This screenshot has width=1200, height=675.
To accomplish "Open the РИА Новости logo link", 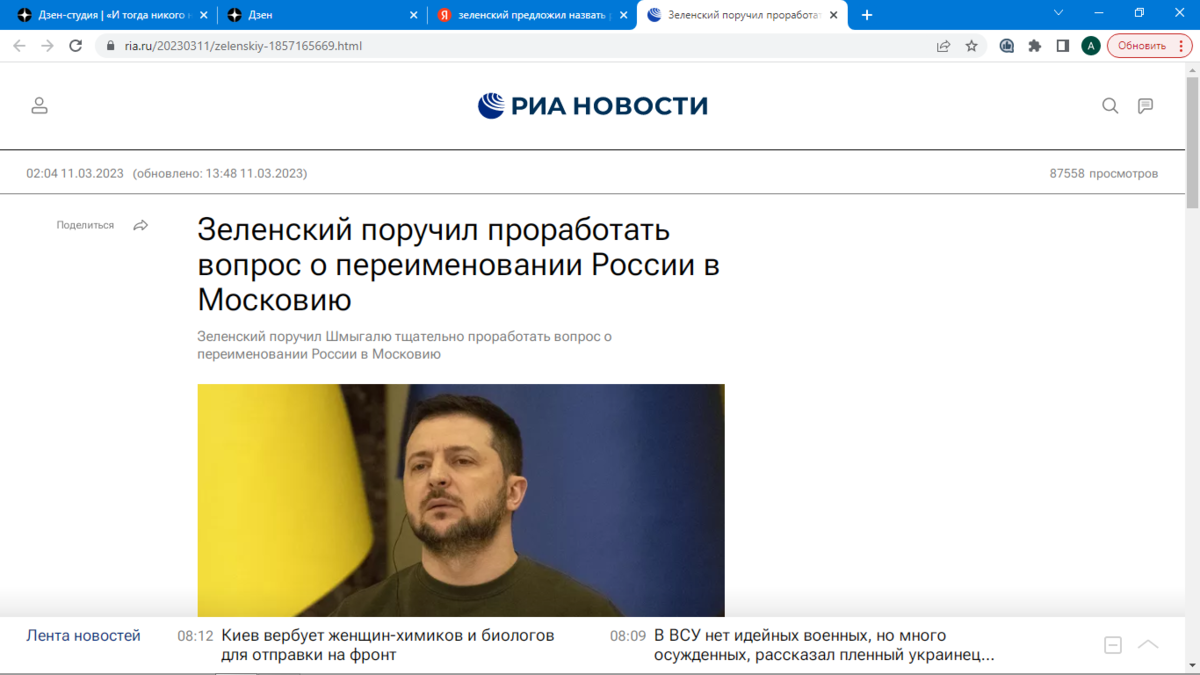I will tap(593, 105).
